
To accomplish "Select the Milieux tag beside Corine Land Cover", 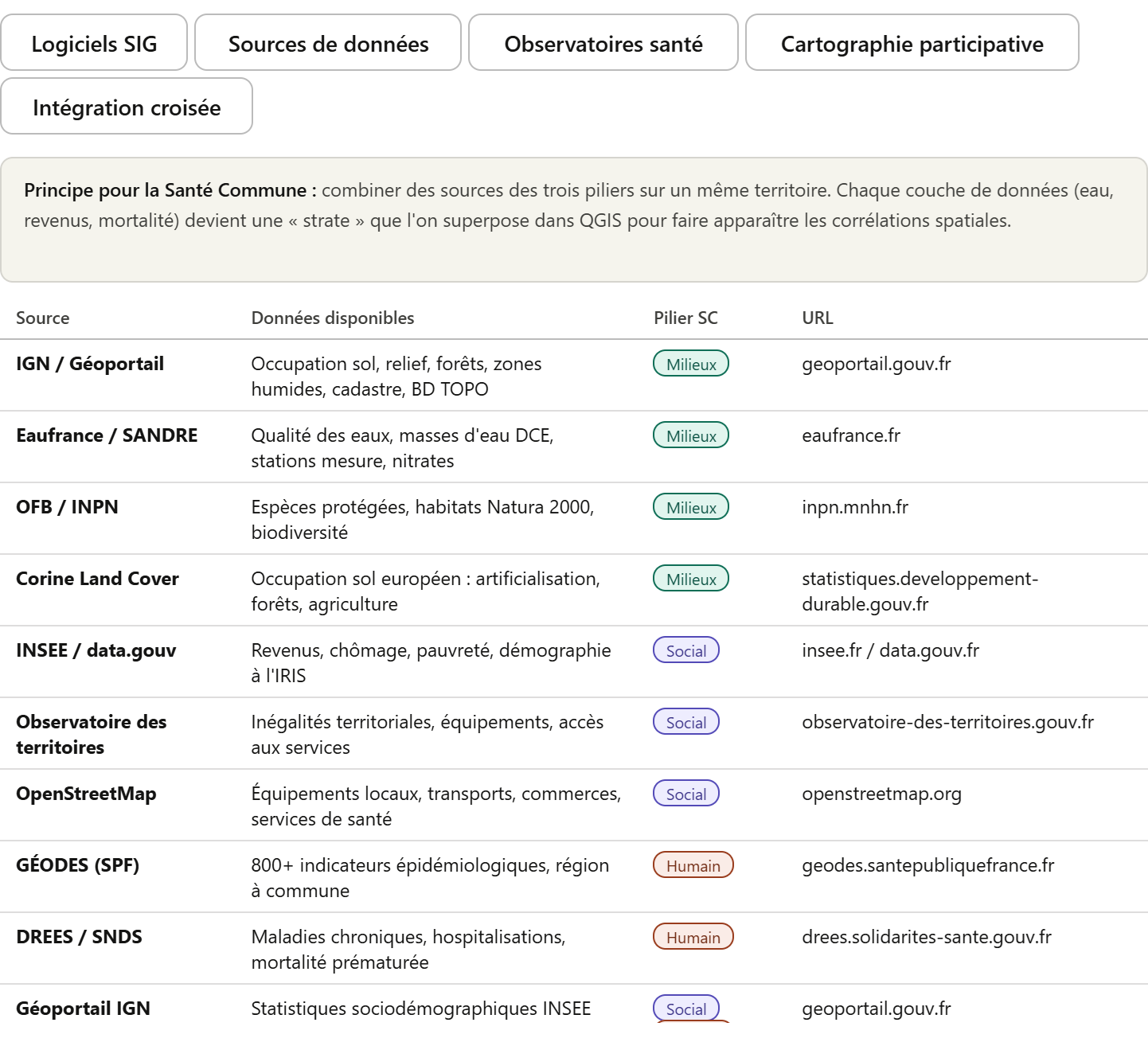I will tap(690, 579).
